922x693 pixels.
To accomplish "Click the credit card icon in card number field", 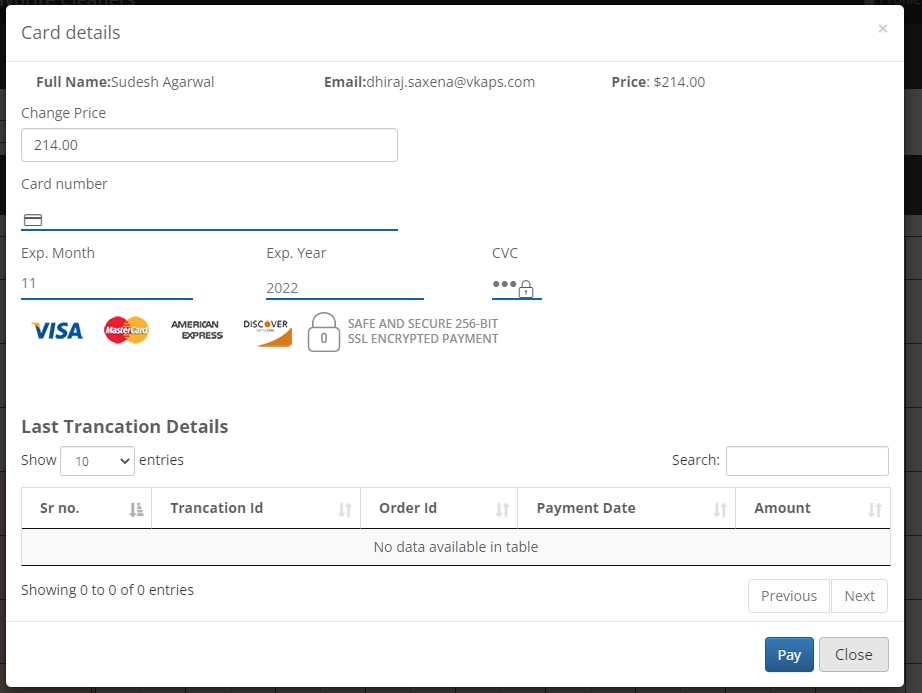I will click(33, 220).
